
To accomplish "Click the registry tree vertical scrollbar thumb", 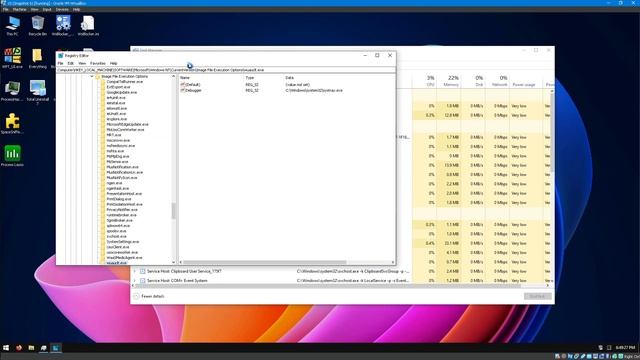I will (x=173, y=211).
